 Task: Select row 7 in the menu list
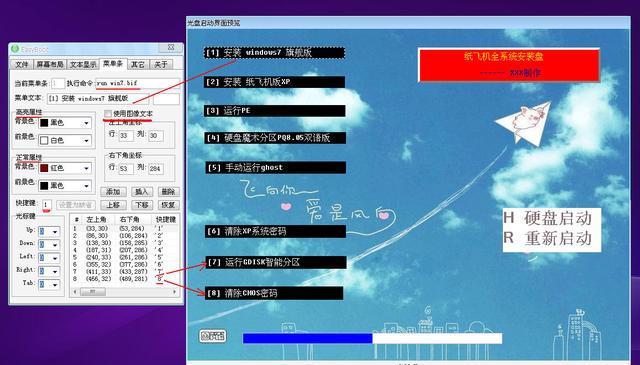pyautogui.click(x=124, y=272)
